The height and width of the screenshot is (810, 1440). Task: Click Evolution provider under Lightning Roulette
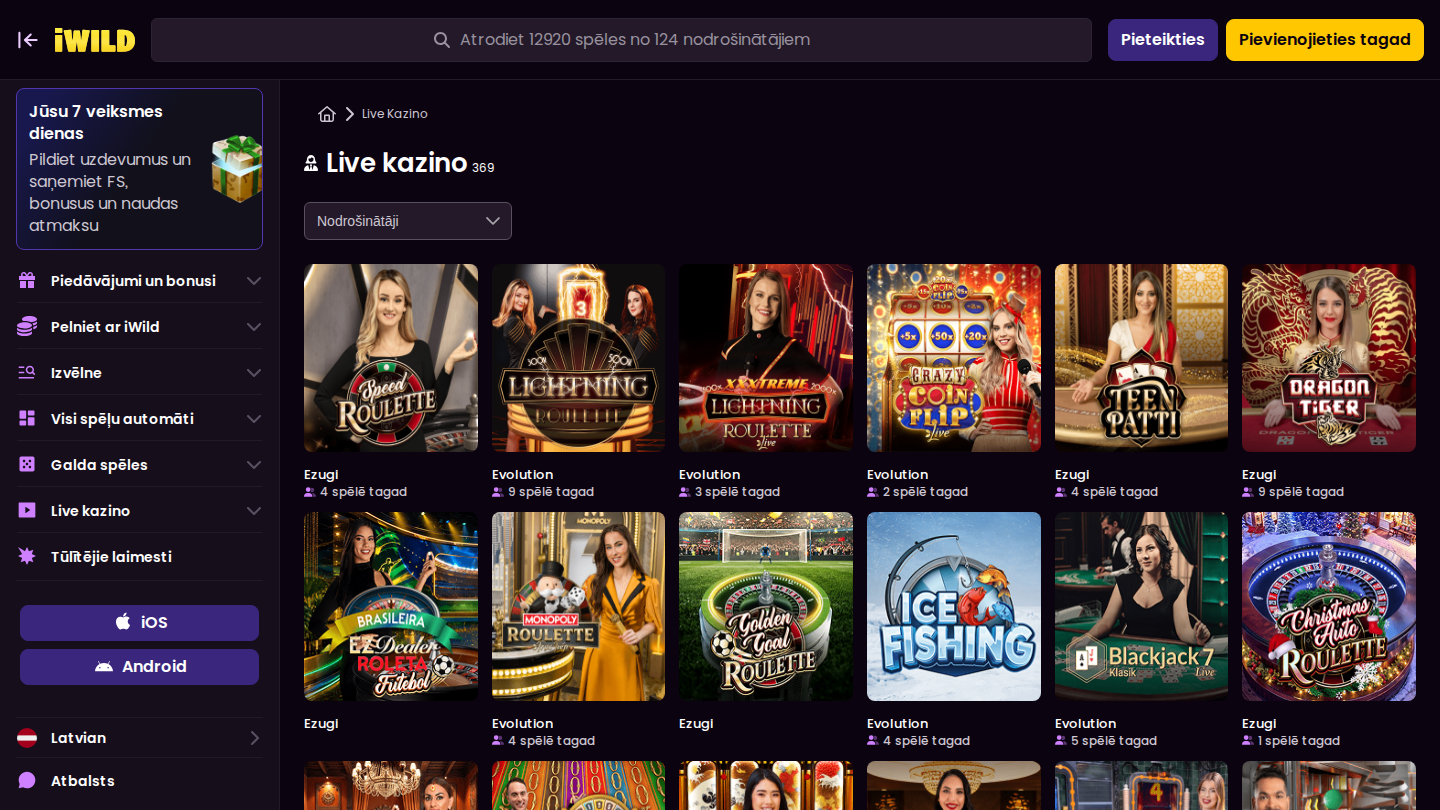[522, 475]
